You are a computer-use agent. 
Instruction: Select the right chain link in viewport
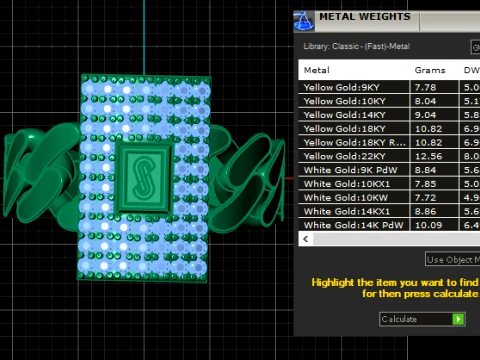(247, 180)
